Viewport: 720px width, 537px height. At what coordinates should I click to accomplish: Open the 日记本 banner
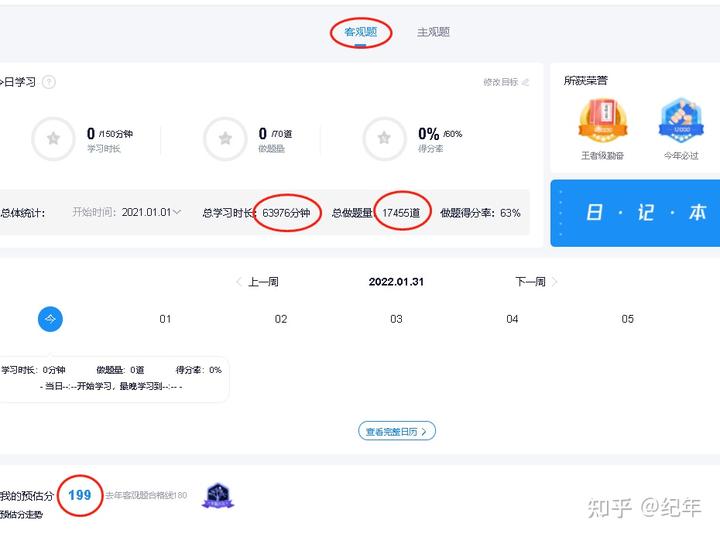click(635, 213)
